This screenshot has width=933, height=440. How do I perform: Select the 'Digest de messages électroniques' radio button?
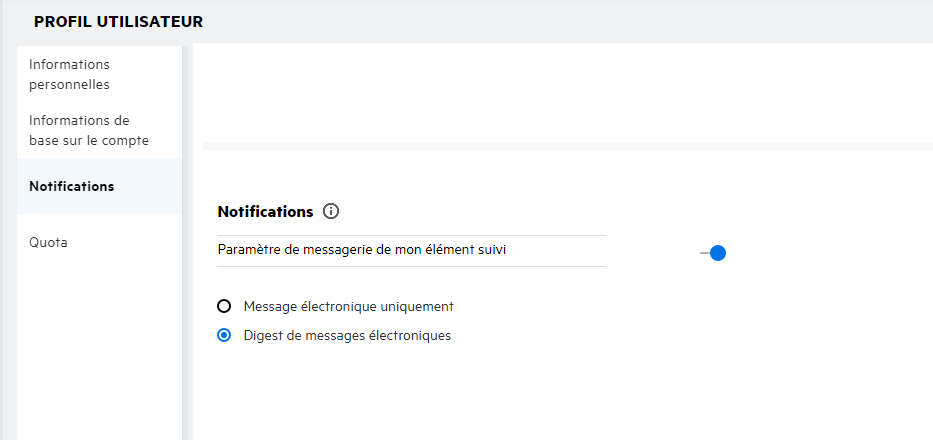224,336
